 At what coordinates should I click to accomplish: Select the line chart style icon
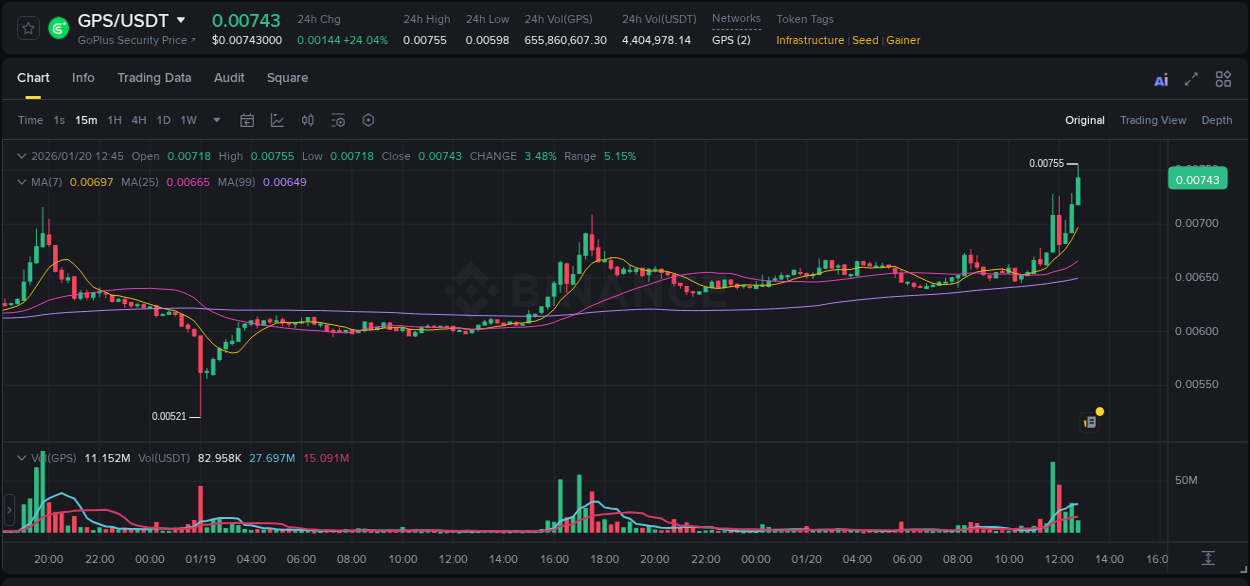tap(277, 120)
